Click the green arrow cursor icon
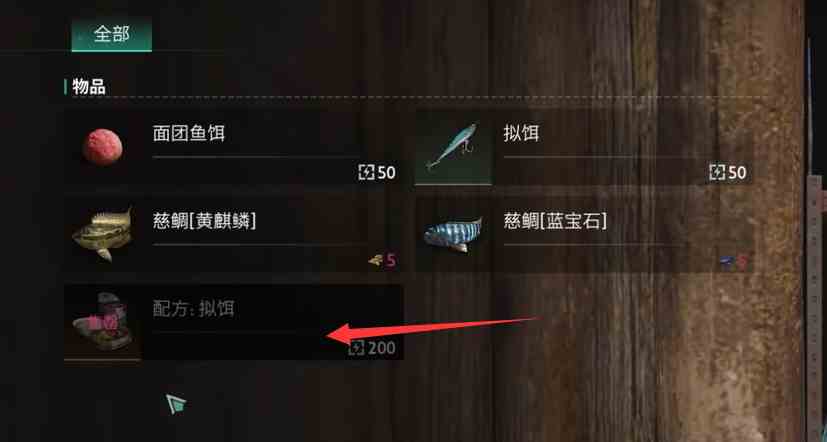Screen dimensions: 827x442 [176, 403]
